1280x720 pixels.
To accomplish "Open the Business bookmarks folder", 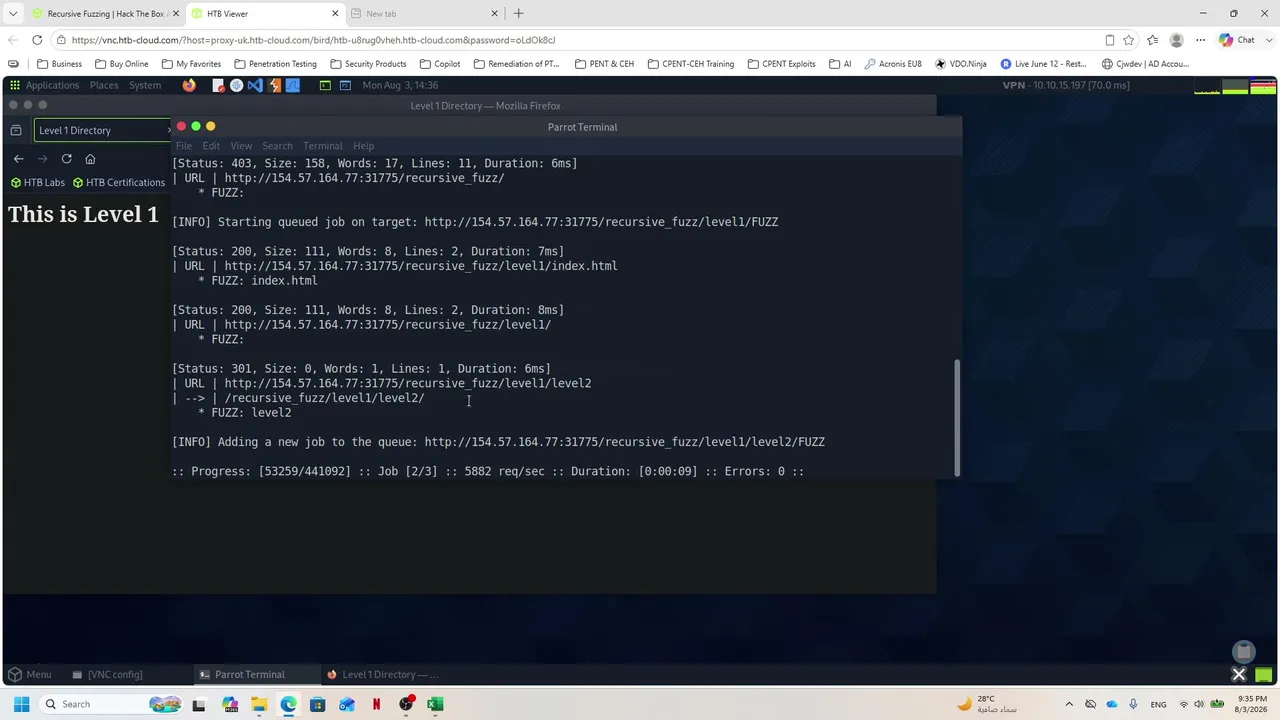I will [x=60, y=64].
